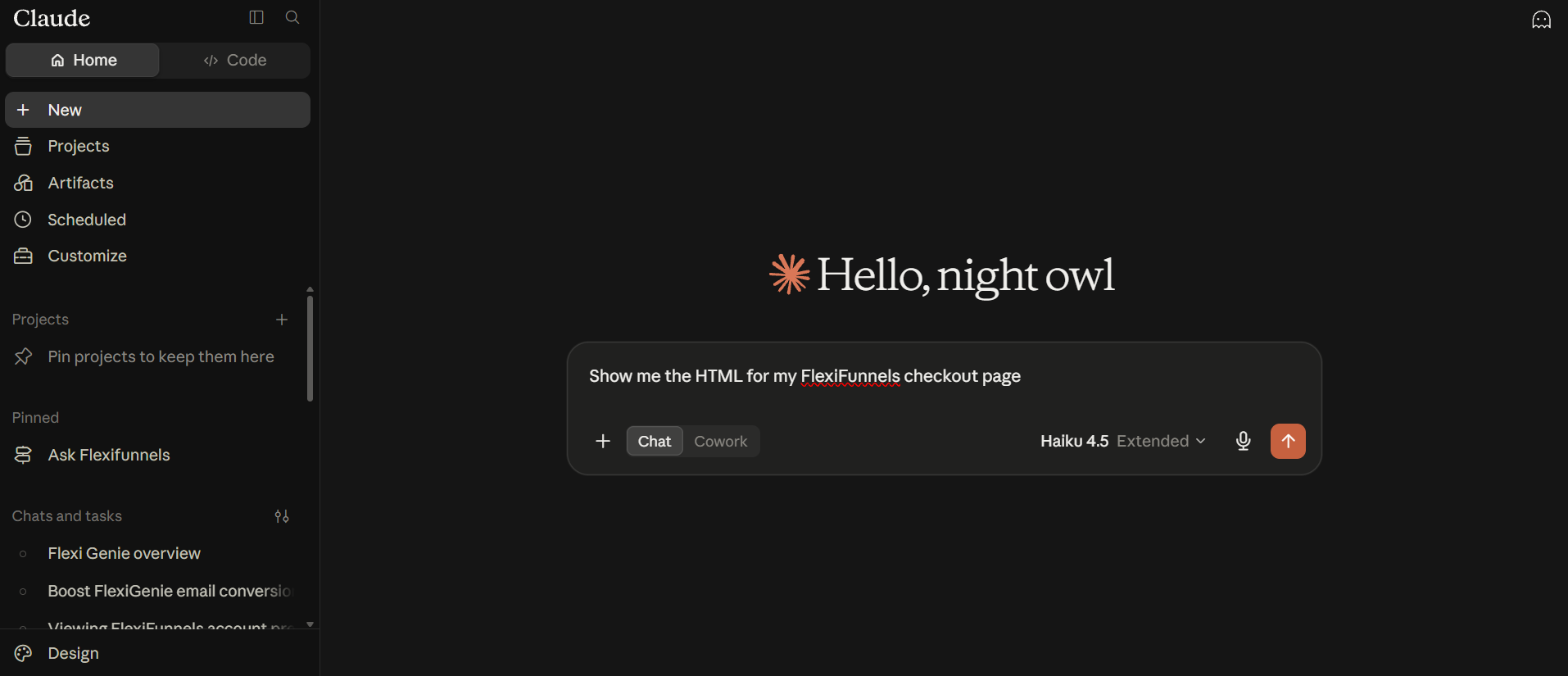Click the status dot beside 'Boost FlexiGenie email'
The width and height of the screenshot is (1568, 676).
tap(23, 591)
